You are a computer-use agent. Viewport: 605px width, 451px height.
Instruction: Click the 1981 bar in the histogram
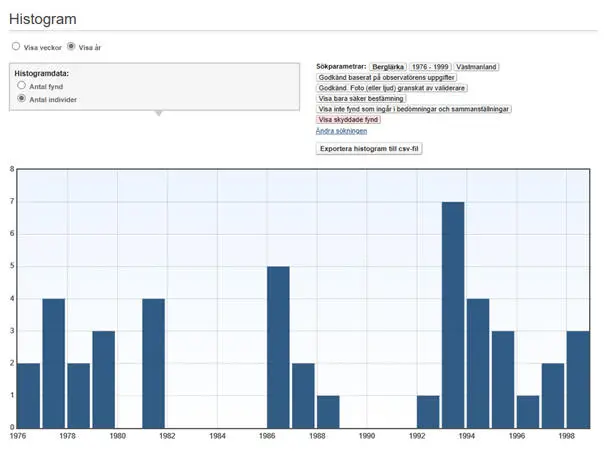point(153,363)
